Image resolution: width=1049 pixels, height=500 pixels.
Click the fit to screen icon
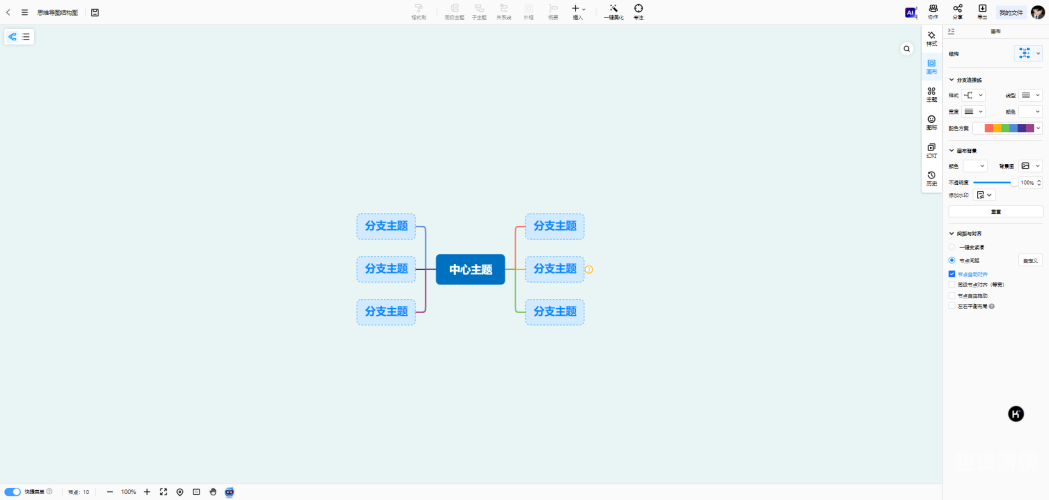point(163,492)
